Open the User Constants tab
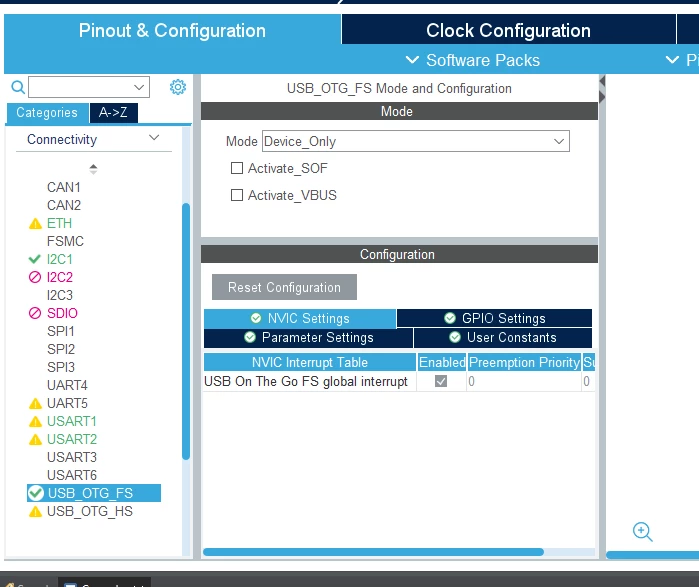This screenshot has width=699, height=587. point(503,337)
